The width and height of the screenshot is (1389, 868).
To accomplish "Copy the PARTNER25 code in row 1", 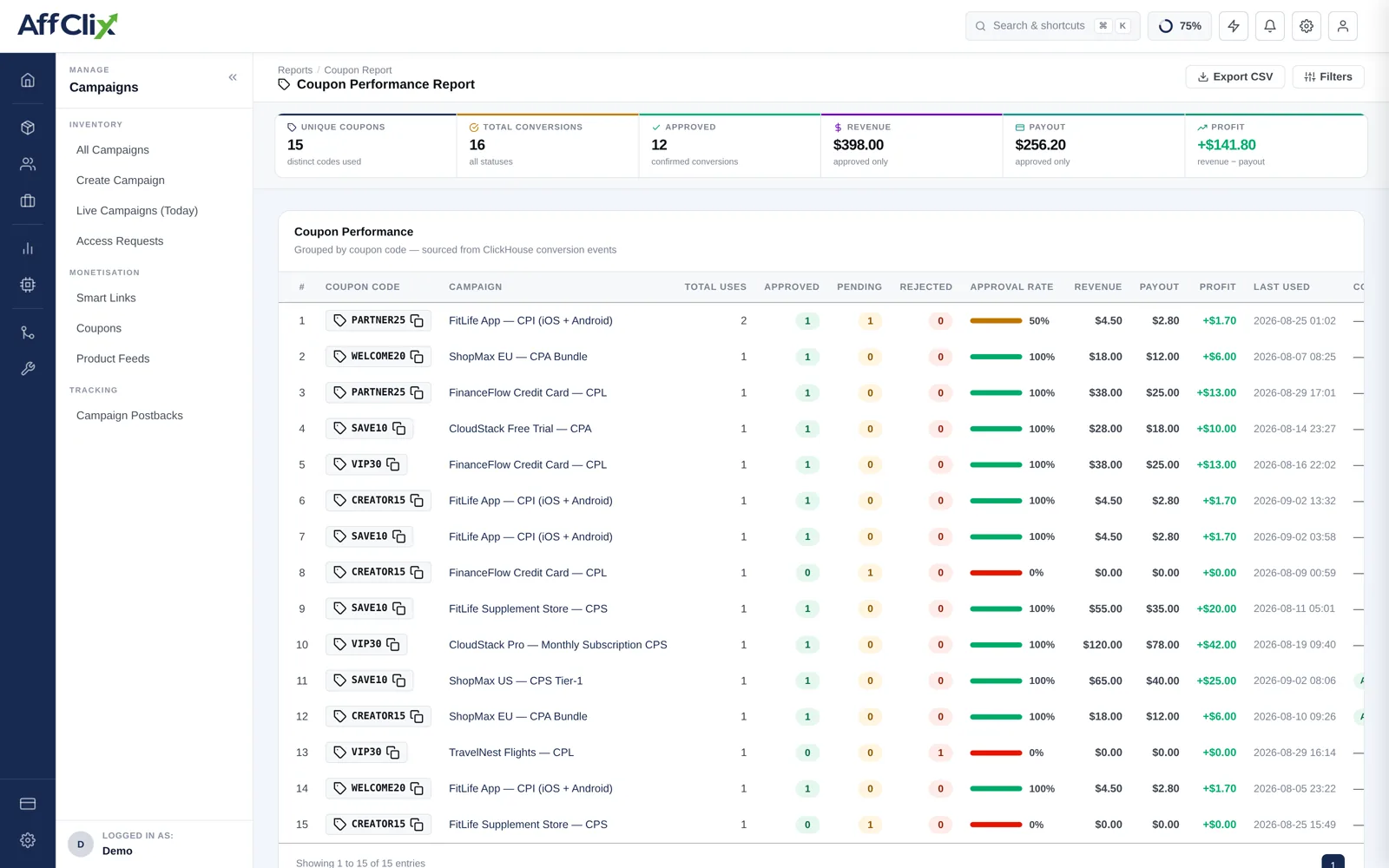I will pos(417,321).
